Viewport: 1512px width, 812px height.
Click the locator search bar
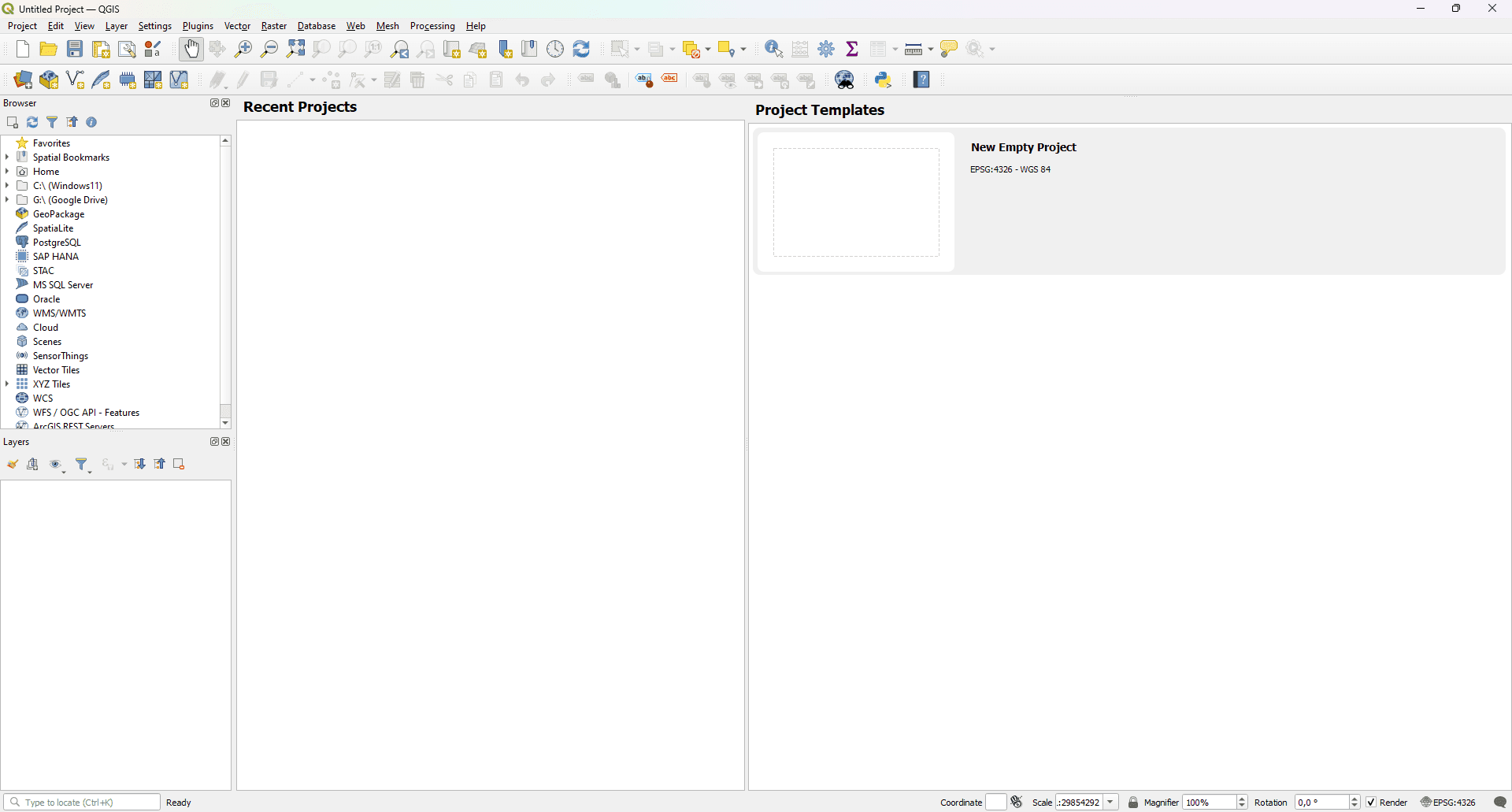(82, 803)
